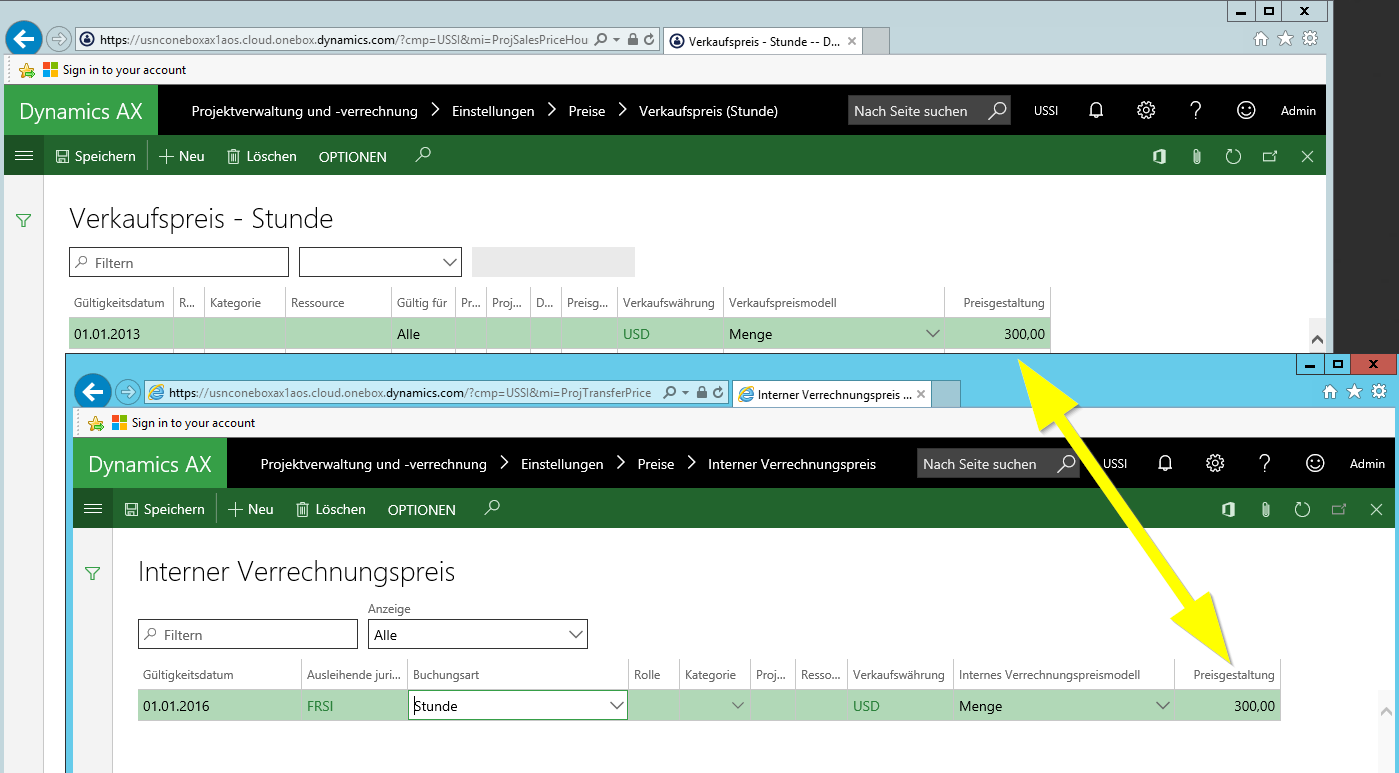The image size is (1399, 773).
Task: Open OPTIONEN menu in the front window
Action: [421, 510]
